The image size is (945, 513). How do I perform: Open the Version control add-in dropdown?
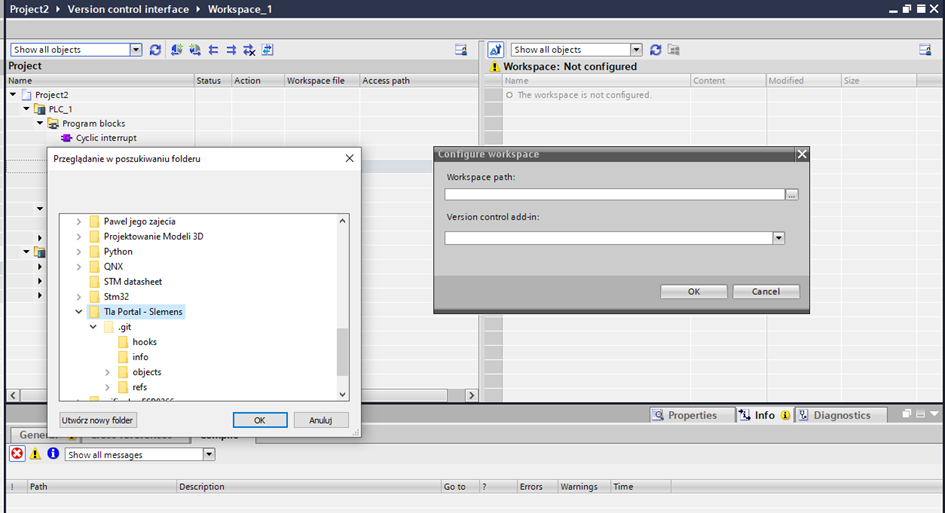778,238
